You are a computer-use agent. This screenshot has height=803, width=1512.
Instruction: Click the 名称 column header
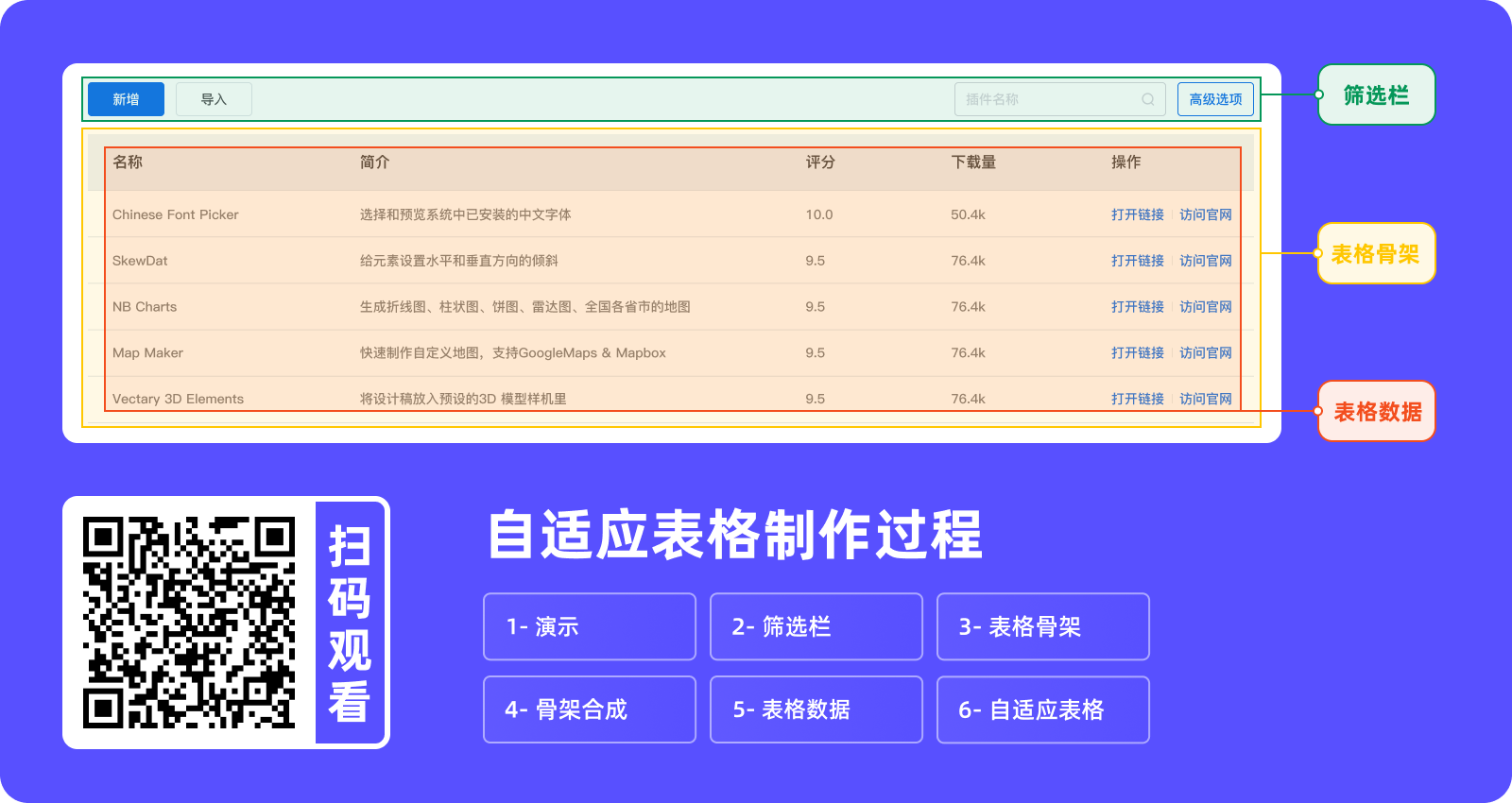[128, 162]
